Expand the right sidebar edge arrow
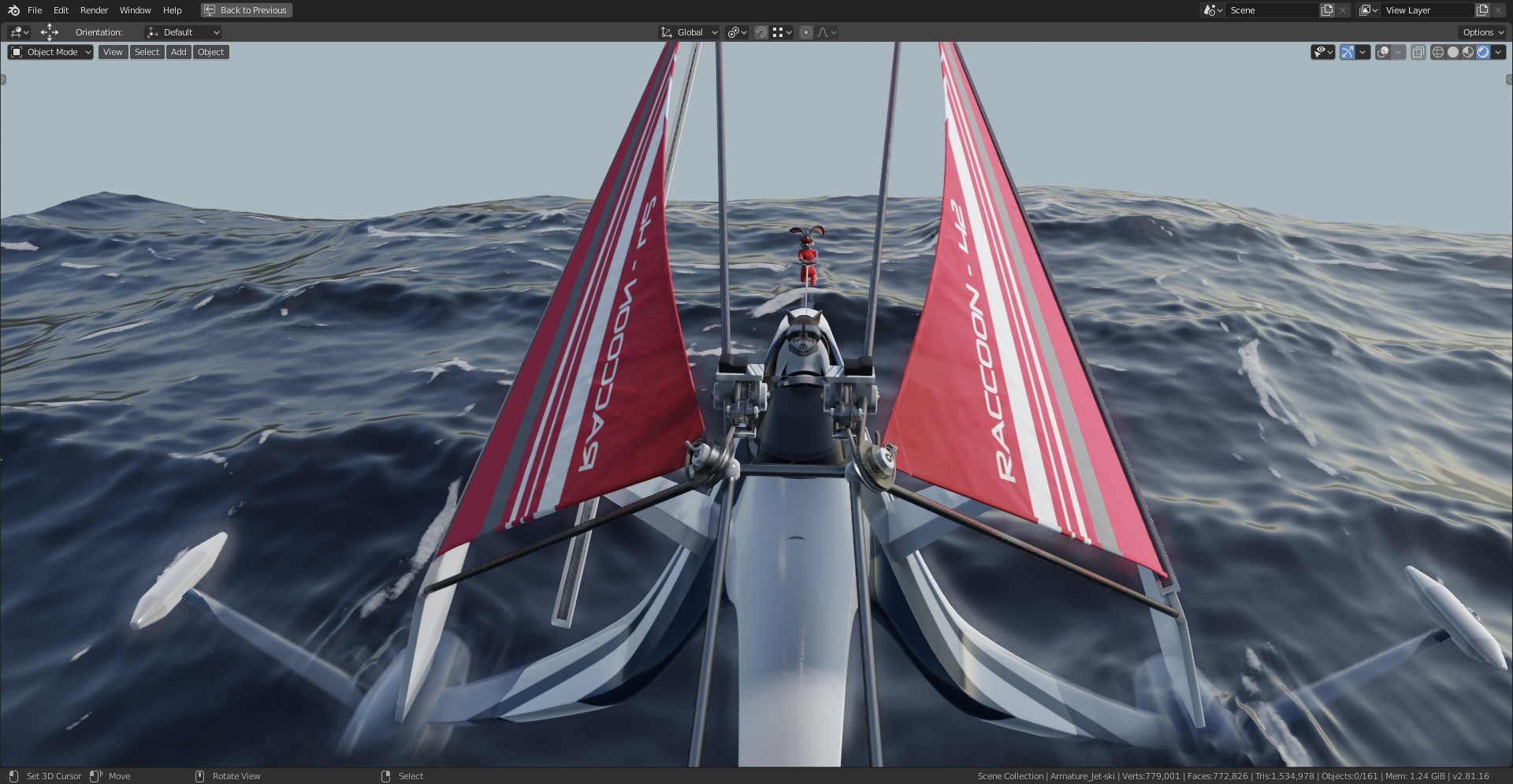 [x=1509, y=80]
